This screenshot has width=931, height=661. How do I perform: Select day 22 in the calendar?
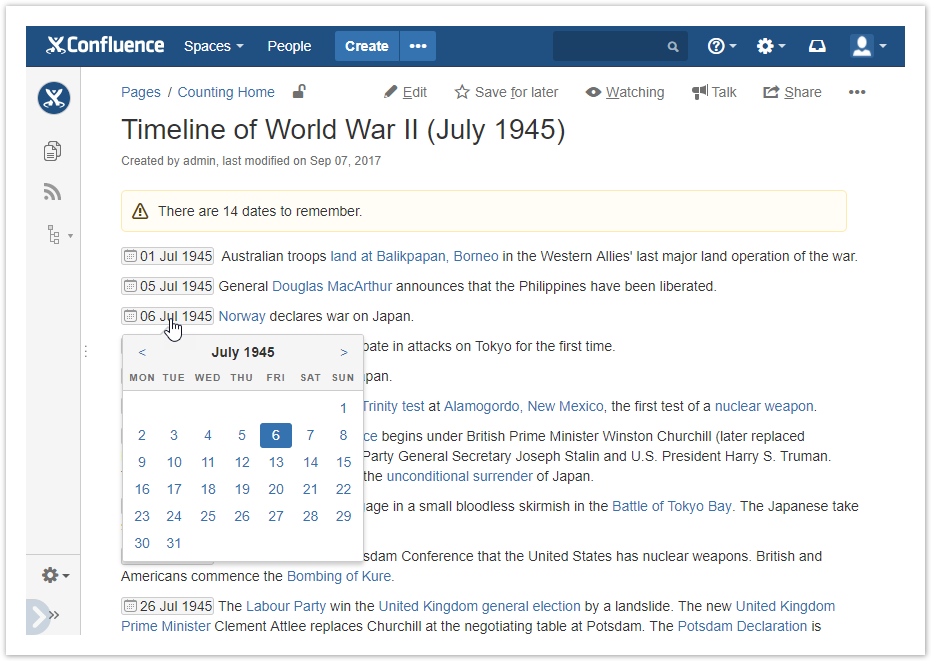click(x=343, y=489)
